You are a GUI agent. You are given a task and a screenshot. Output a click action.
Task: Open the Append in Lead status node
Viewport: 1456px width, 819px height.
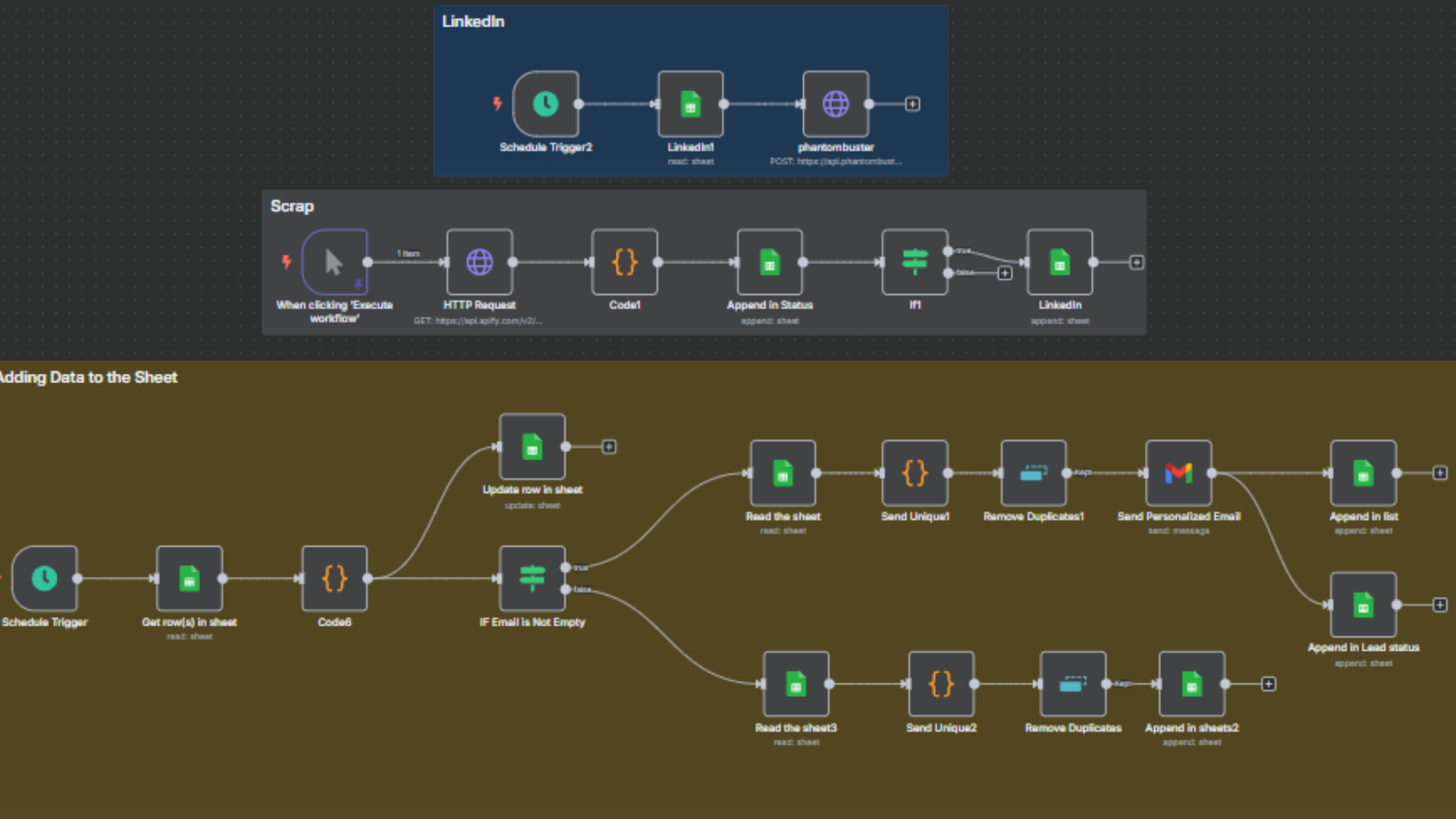[x=1363, y=604]
